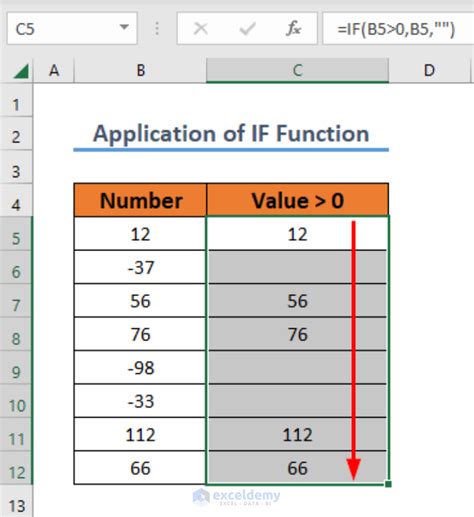This screenshot has height=517, width=474.
Task: Select cell C7 containing 56
Action: pyautogui.click(x=297, y=301)
